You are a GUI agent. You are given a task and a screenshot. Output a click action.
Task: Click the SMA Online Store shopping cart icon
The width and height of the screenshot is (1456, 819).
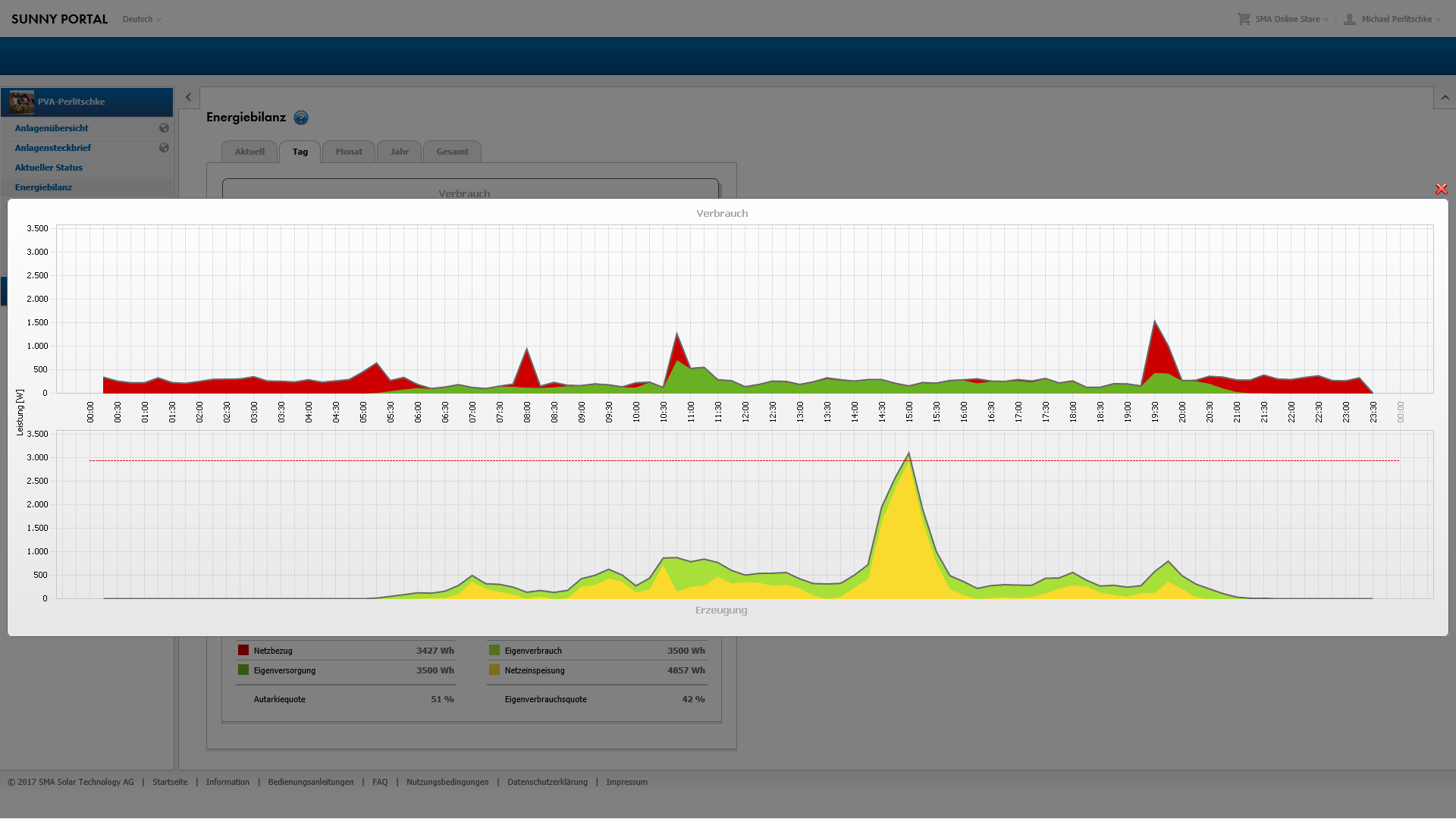[x=1244, y=19]
